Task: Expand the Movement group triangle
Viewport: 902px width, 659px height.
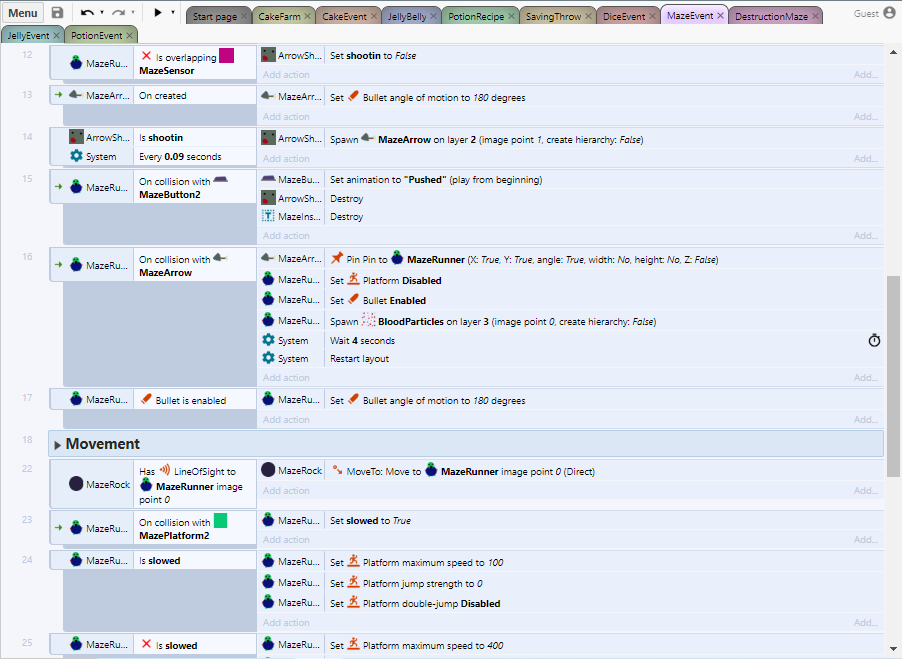Action: (x=58, y=444)
